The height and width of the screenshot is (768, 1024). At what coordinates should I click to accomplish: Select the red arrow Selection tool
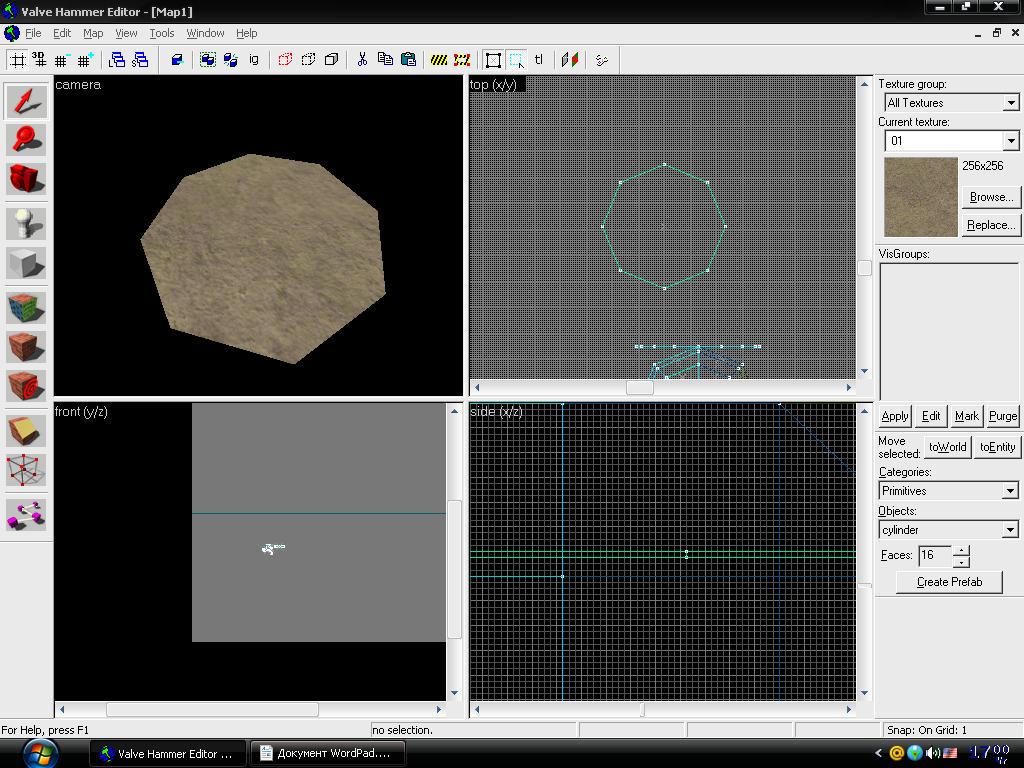pyautogui.click(x=26, y=102)
